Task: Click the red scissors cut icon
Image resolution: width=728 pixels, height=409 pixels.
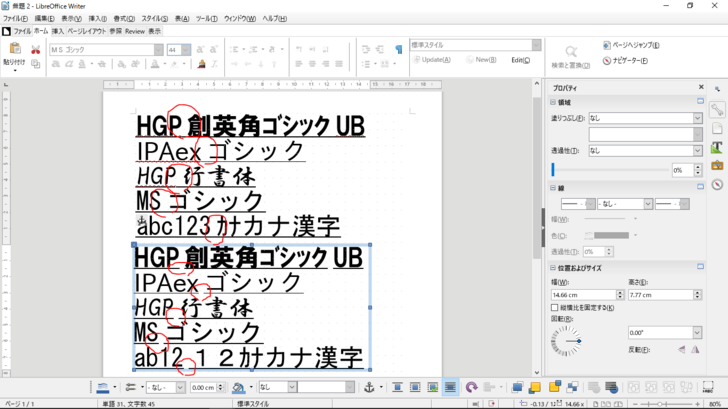Action: coord(35,50)
